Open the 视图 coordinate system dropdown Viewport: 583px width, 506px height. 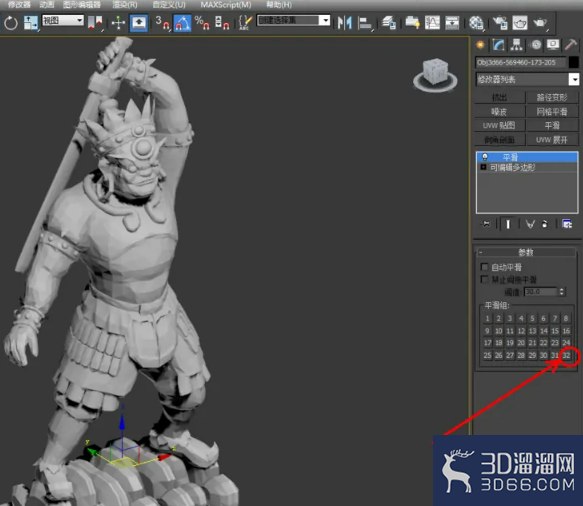[x=63, y=20]
